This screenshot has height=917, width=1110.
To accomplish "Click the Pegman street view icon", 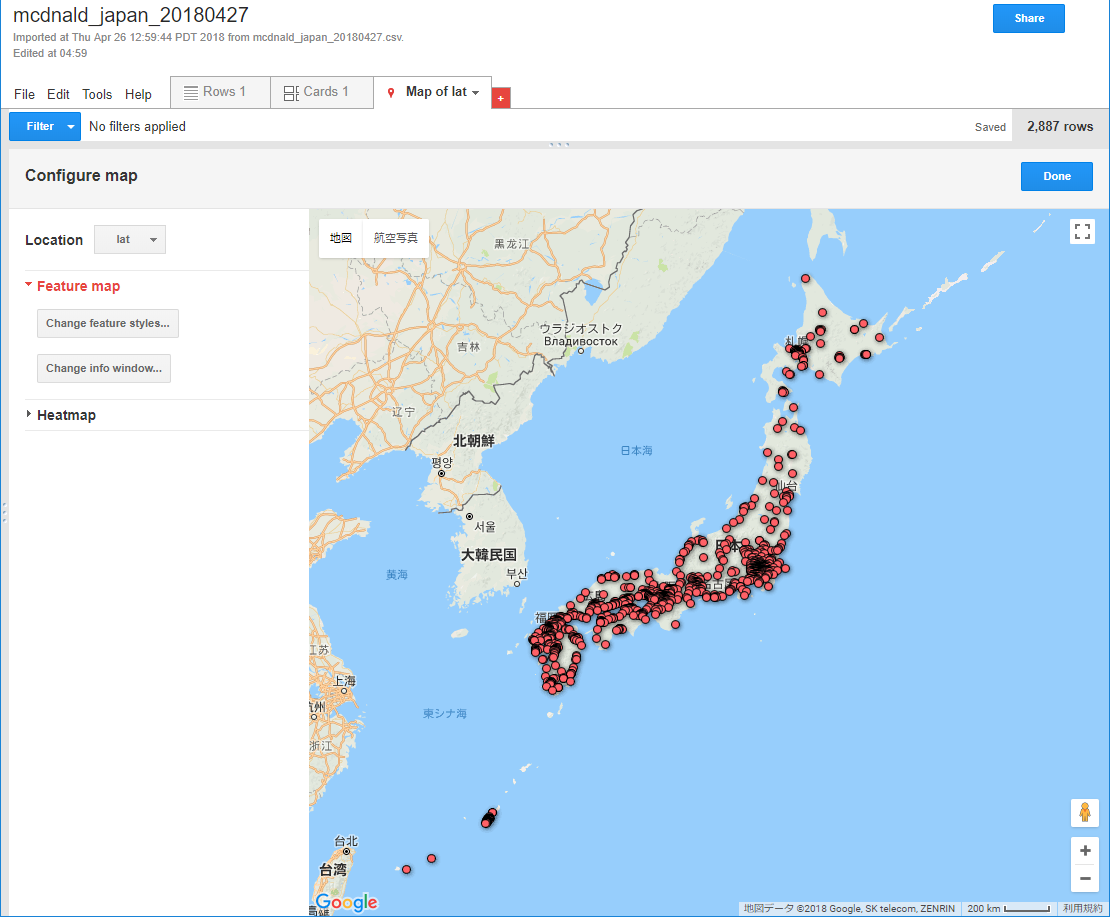I will pos(1085,813).
